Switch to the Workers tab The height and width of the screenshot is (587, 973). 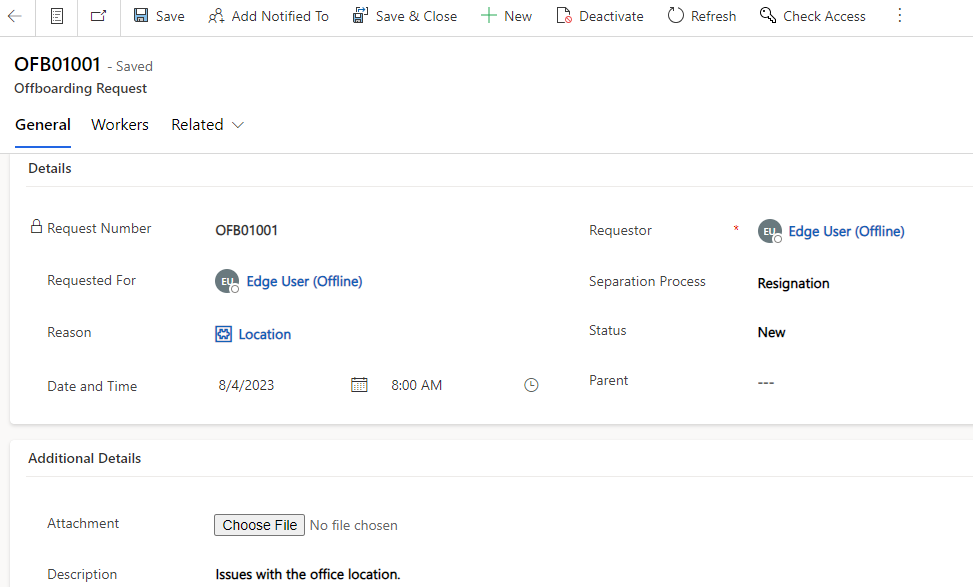(x=120, y=125)
